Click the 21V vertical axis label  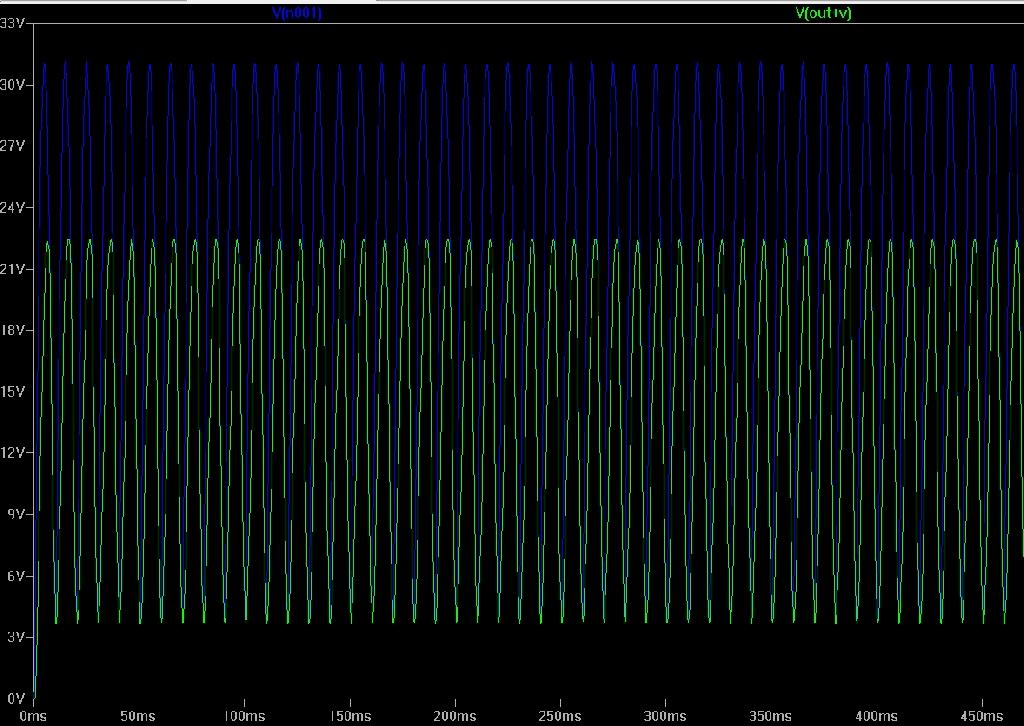click(12, 269)
